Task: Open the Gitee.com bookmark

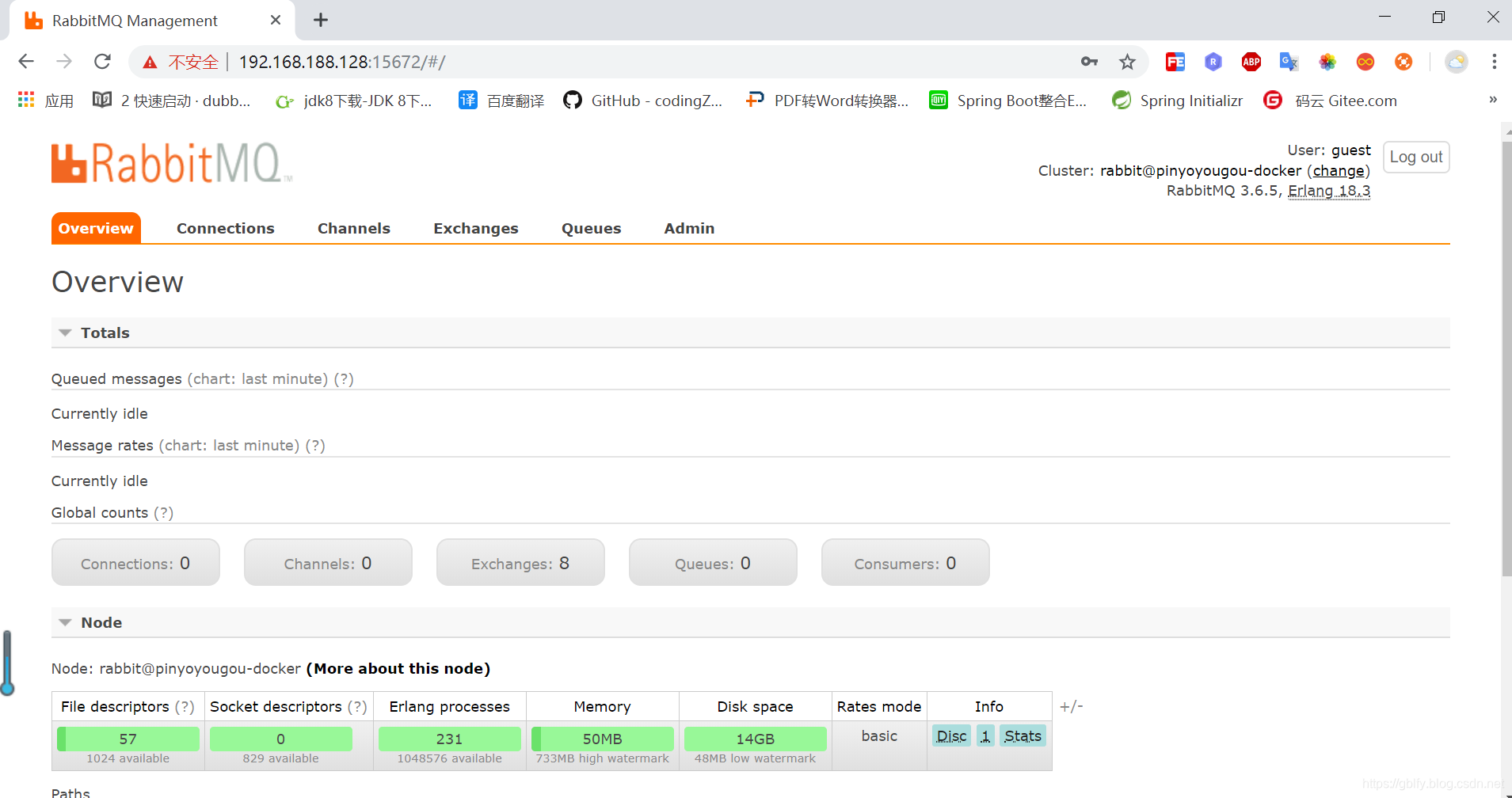Action: click(x=1331, y=101)
